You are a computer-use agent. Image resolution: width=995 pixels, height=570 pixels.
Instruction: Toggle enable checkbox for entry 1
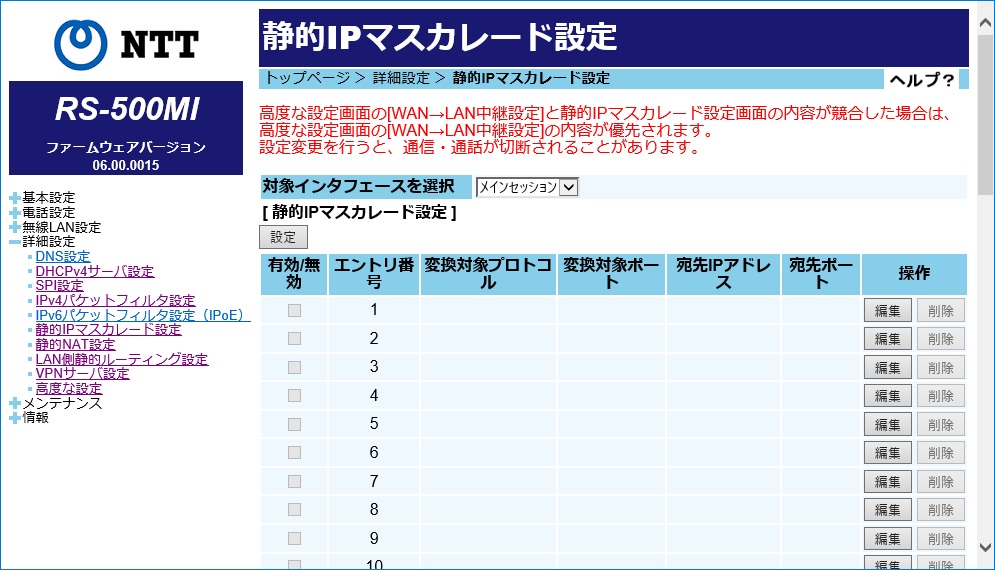click(294, 310)
